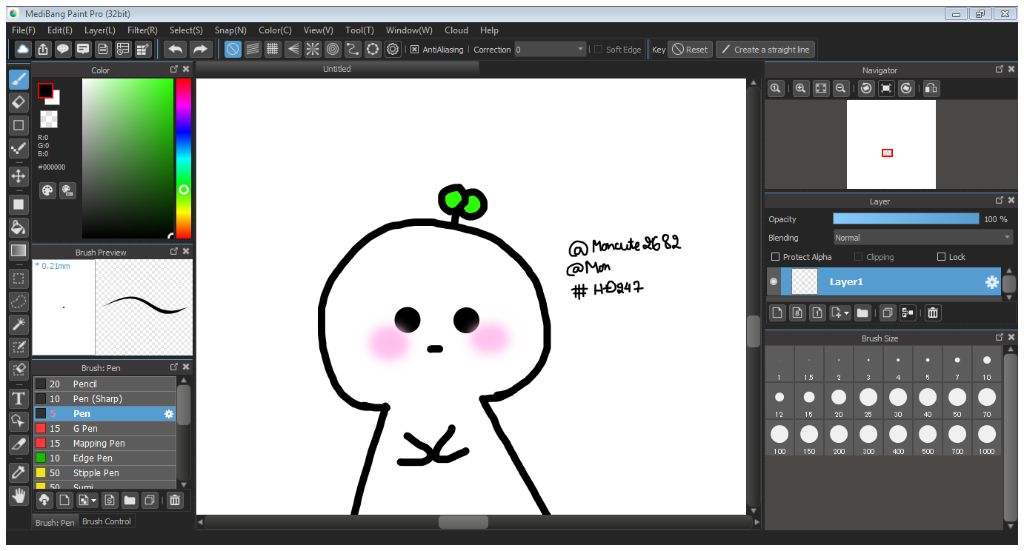Screen dimensions: 1024x551
Task: Enable circle snap icon
Action: (x=332, y=50)
